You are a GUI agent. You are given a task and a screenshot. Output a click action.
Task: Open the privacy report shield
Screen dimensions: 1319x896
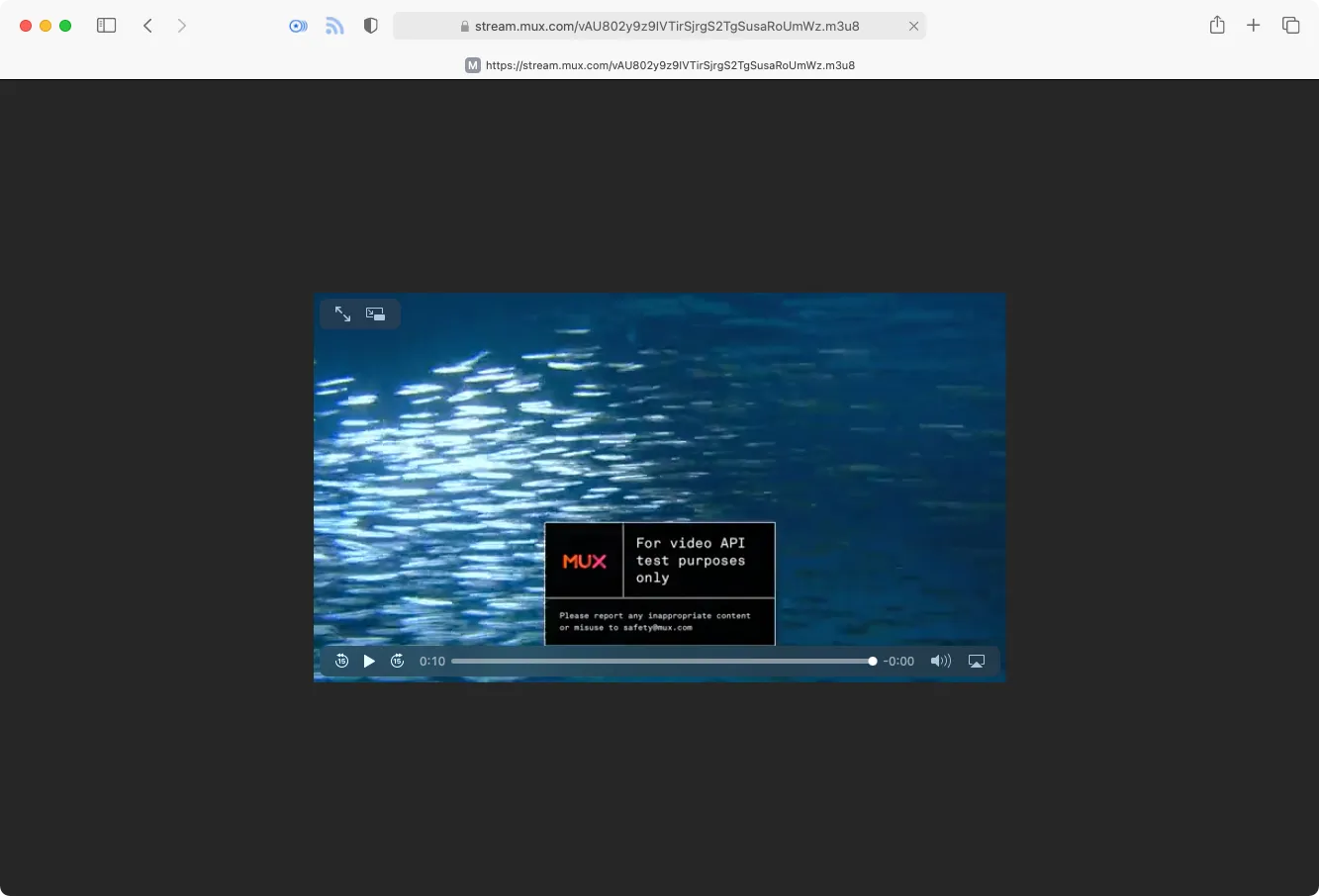pos(371,26)
